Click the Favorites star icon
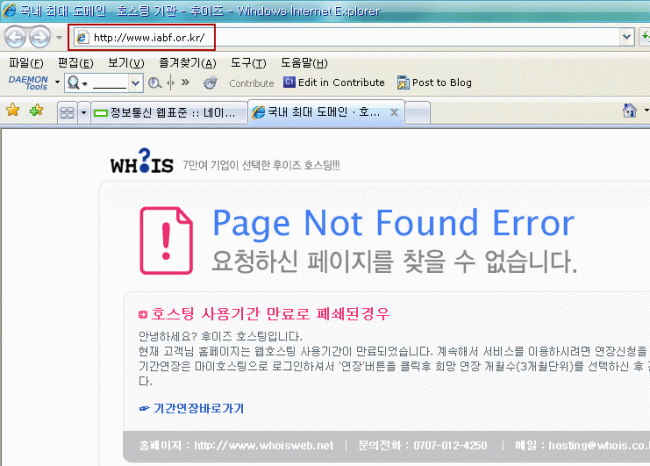650x466 pixels. click(x=13, y=111)
